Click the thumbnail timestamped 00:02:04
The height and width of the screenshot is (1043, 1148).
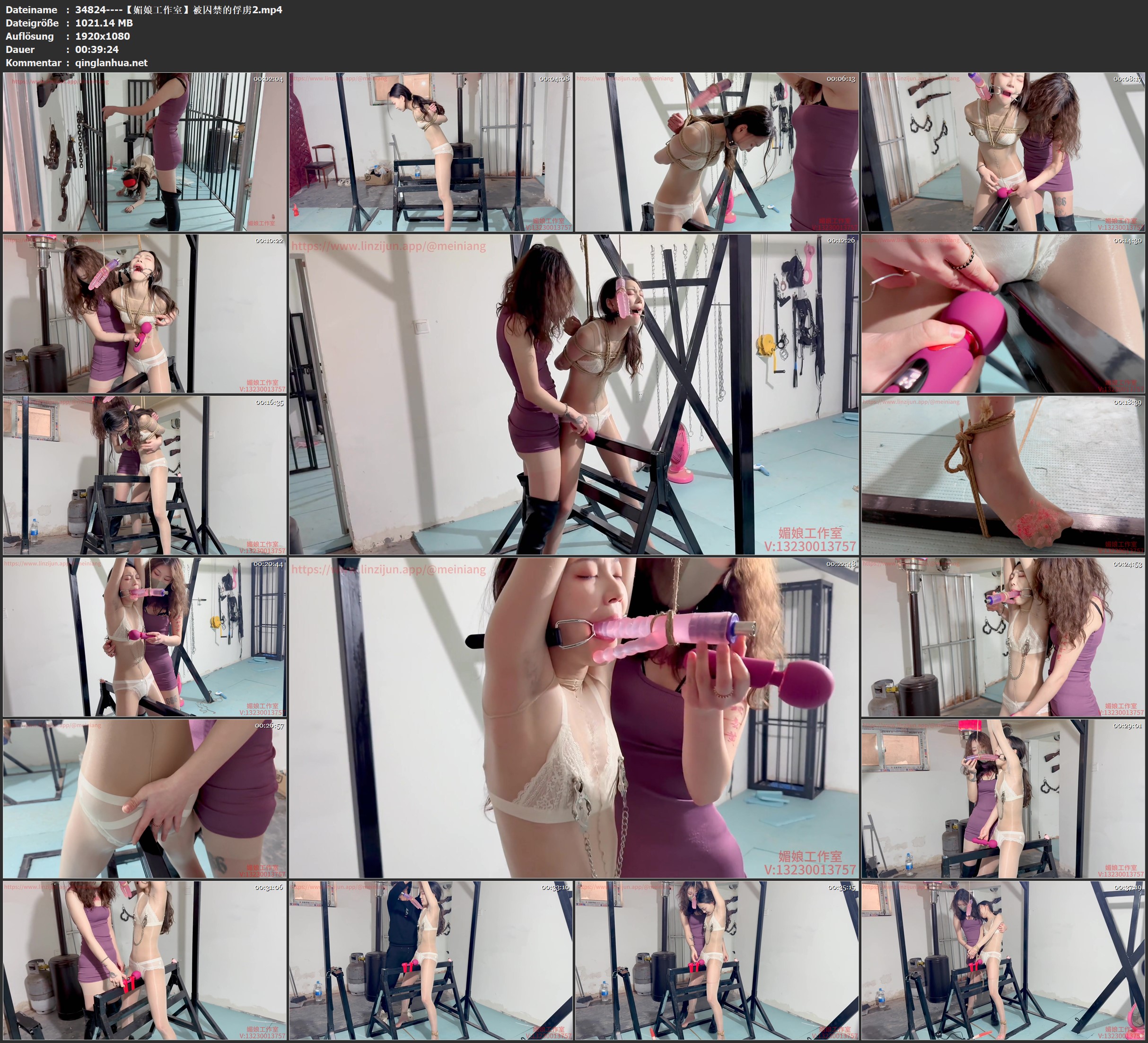145,152
